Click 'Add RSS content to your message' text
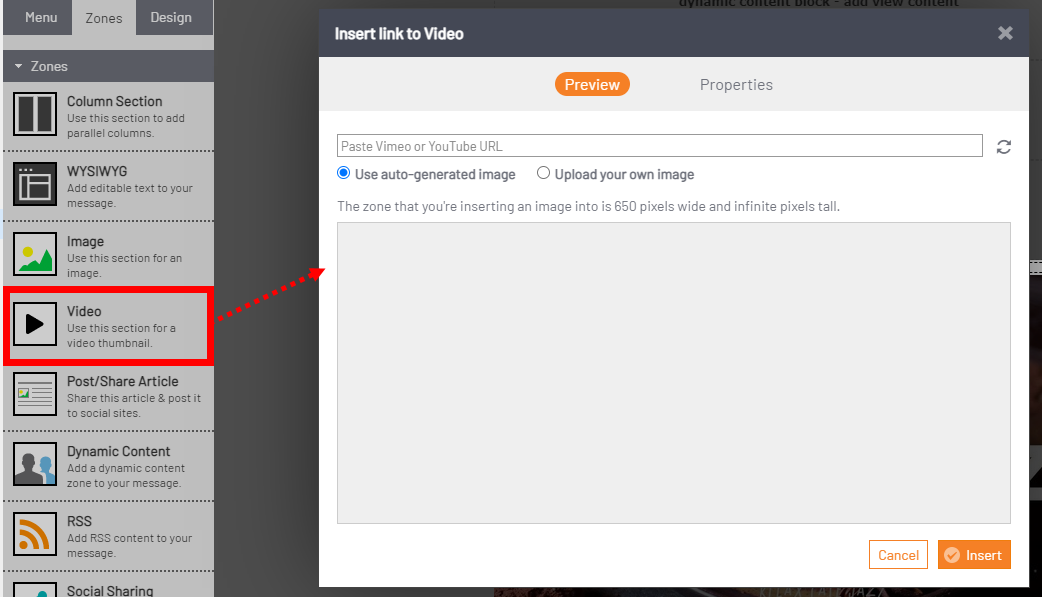Viewport: 1042px width, 597px height. point(129,545)
